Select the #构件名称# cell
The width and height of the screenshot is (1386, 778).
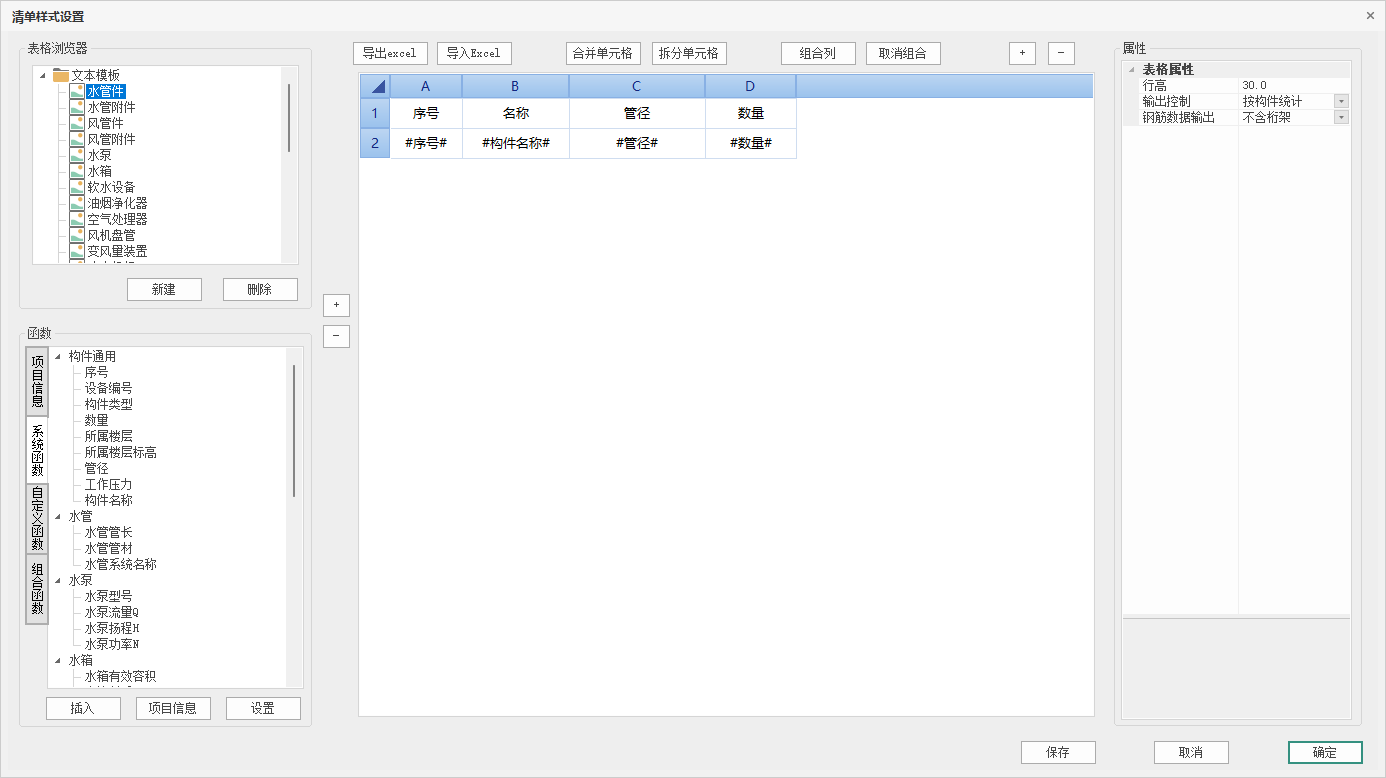point(515,143)
